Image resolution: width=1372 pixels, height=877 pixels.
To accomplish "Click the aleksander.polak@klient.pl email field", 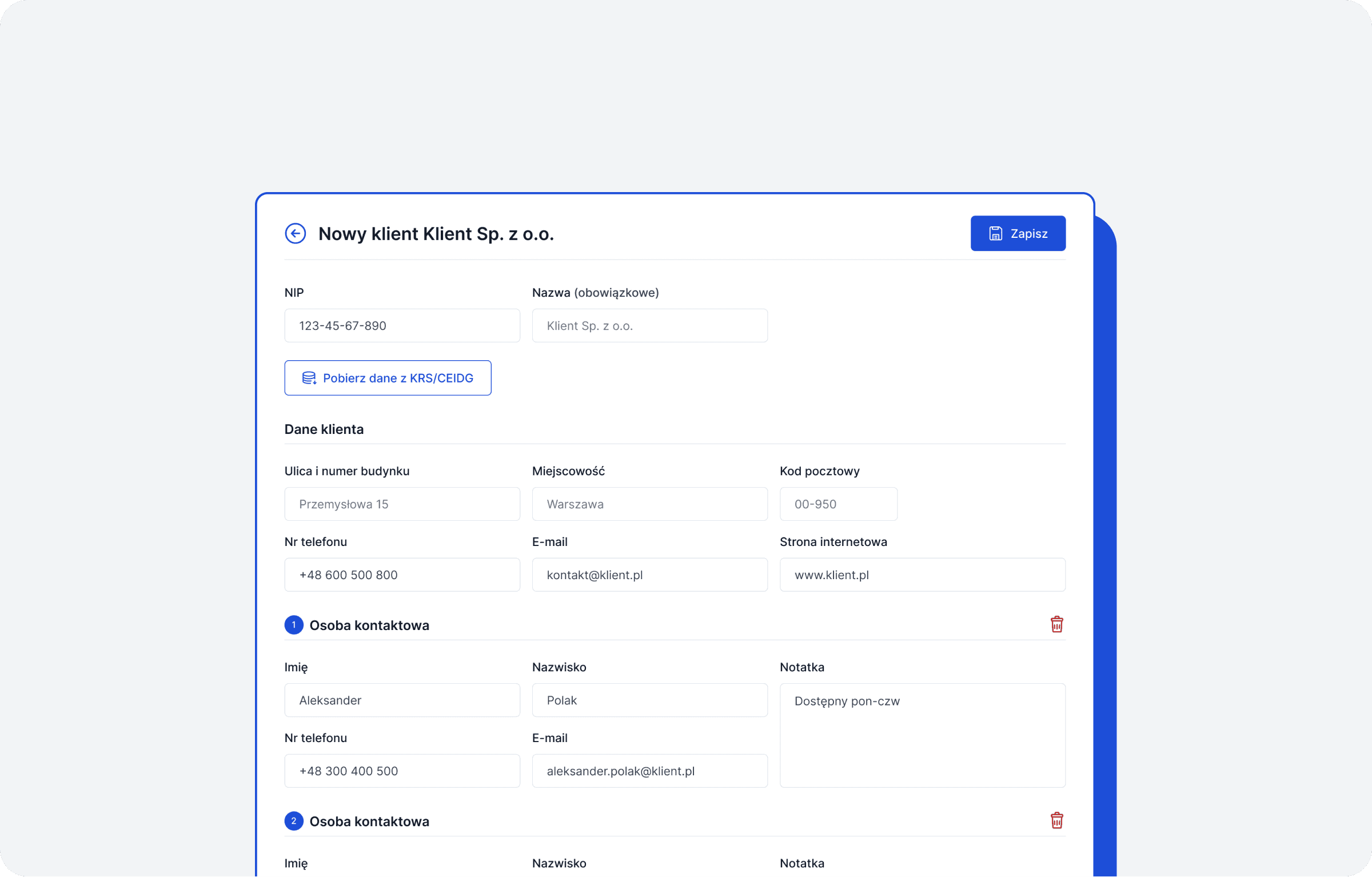I will [x=649, y=771].
